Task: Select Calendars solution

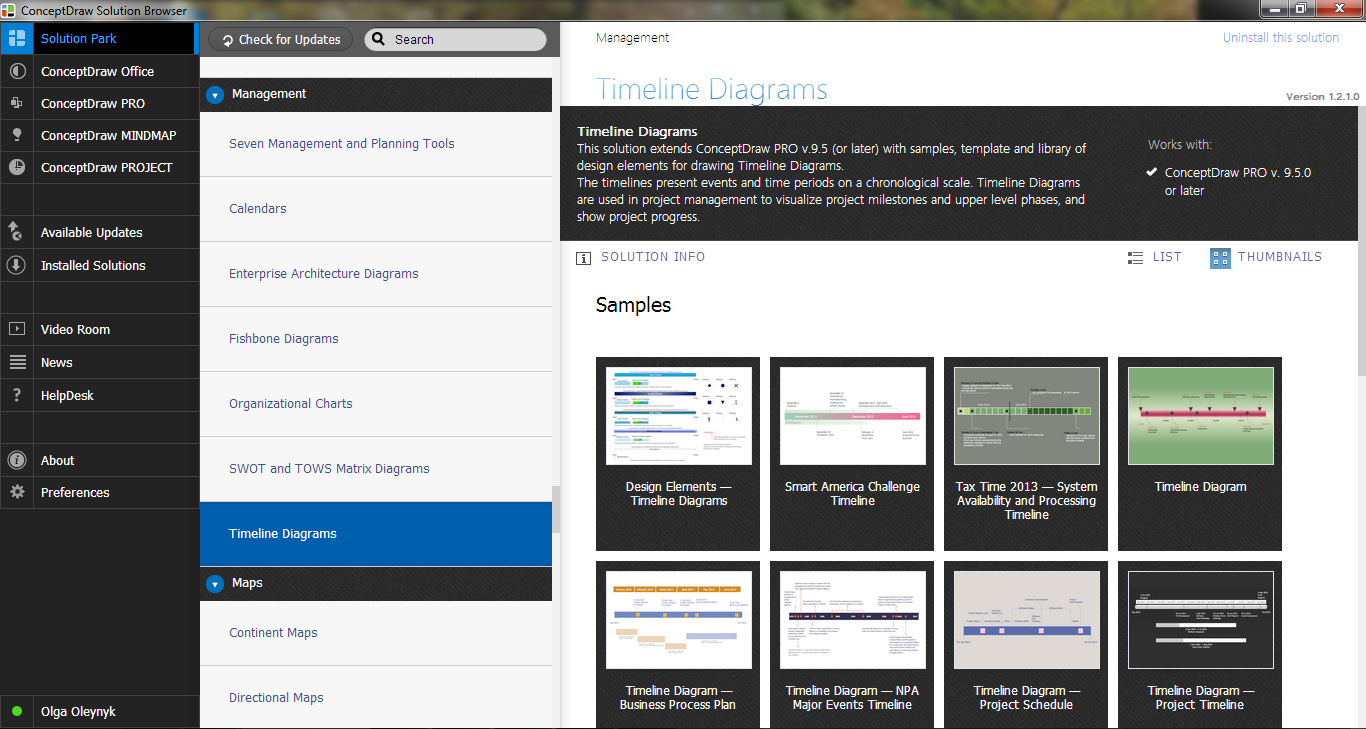Action: pos(376,209)
